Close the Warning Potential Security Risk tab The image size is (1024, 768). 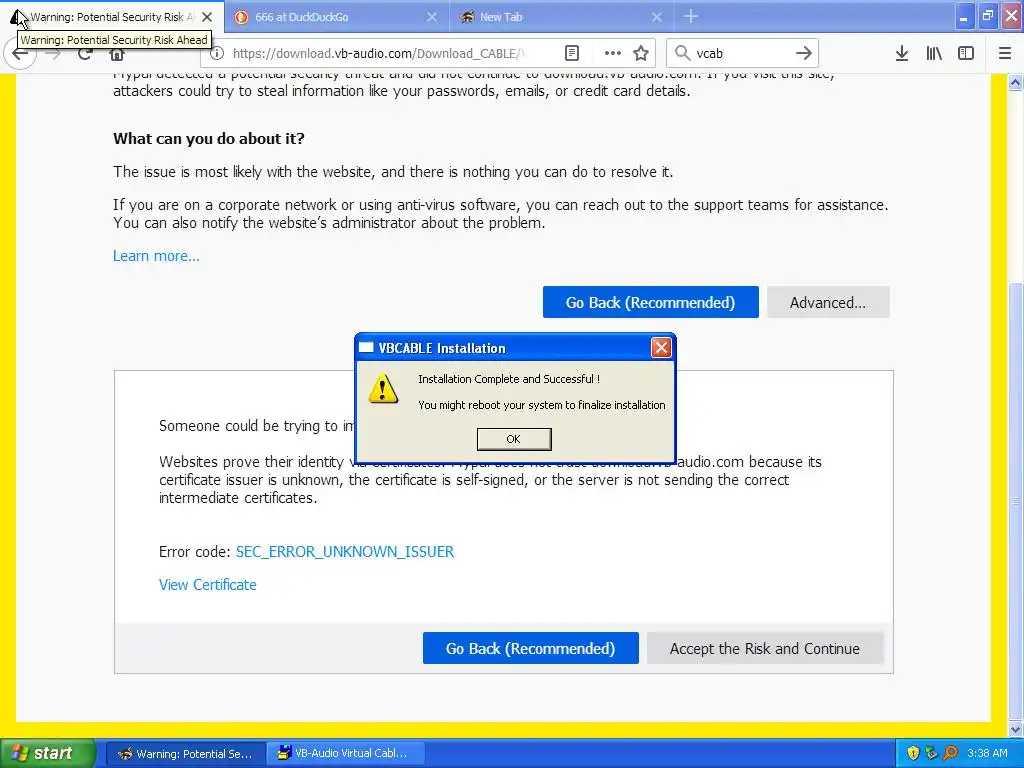[207, 17]
